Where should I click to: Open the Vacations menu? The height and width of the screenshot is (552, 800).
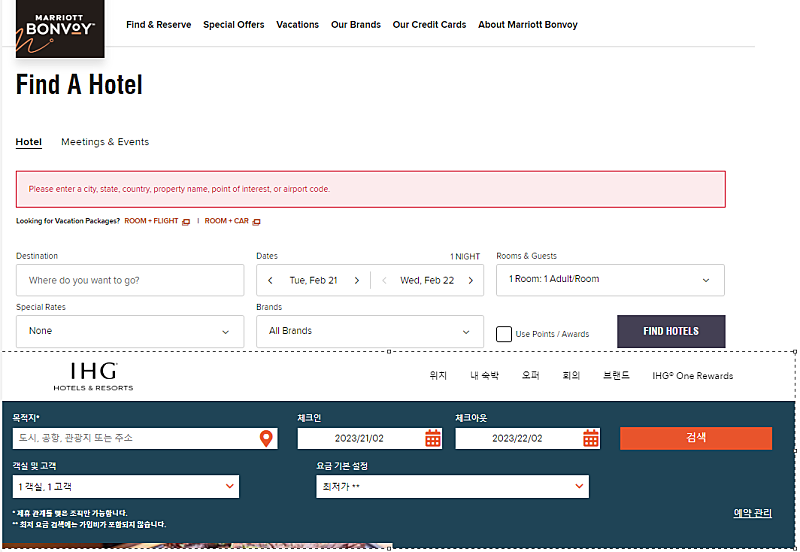(x=297, y=24)
